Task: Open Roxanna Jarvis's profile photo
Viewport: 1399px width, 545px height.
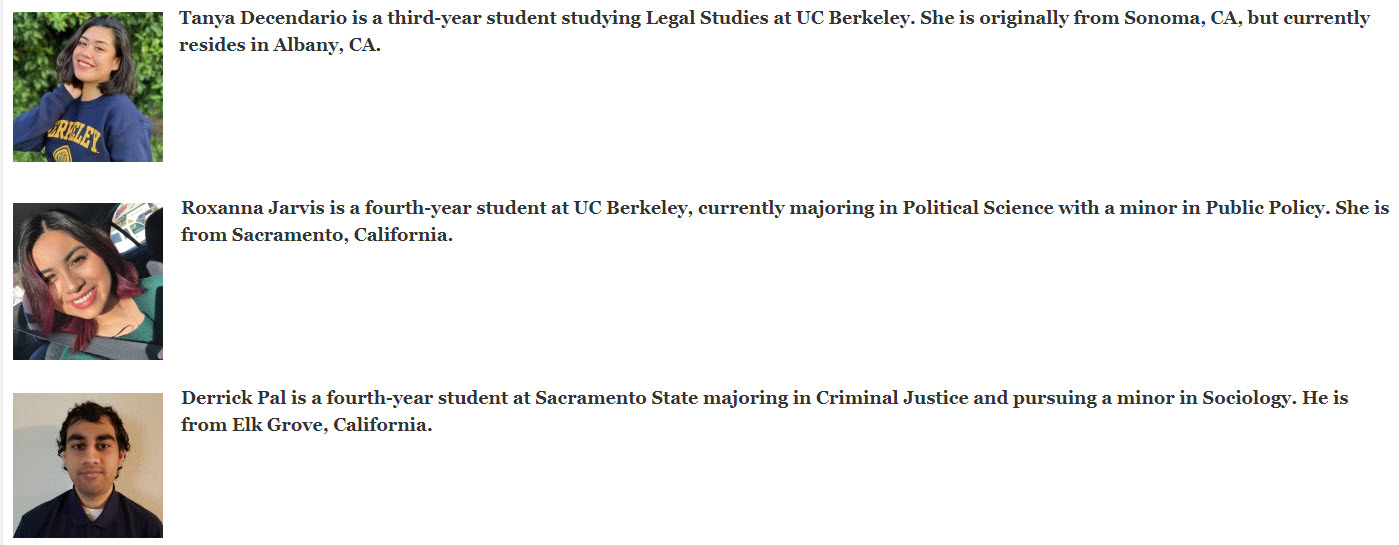Action: (x=88, y=281)
